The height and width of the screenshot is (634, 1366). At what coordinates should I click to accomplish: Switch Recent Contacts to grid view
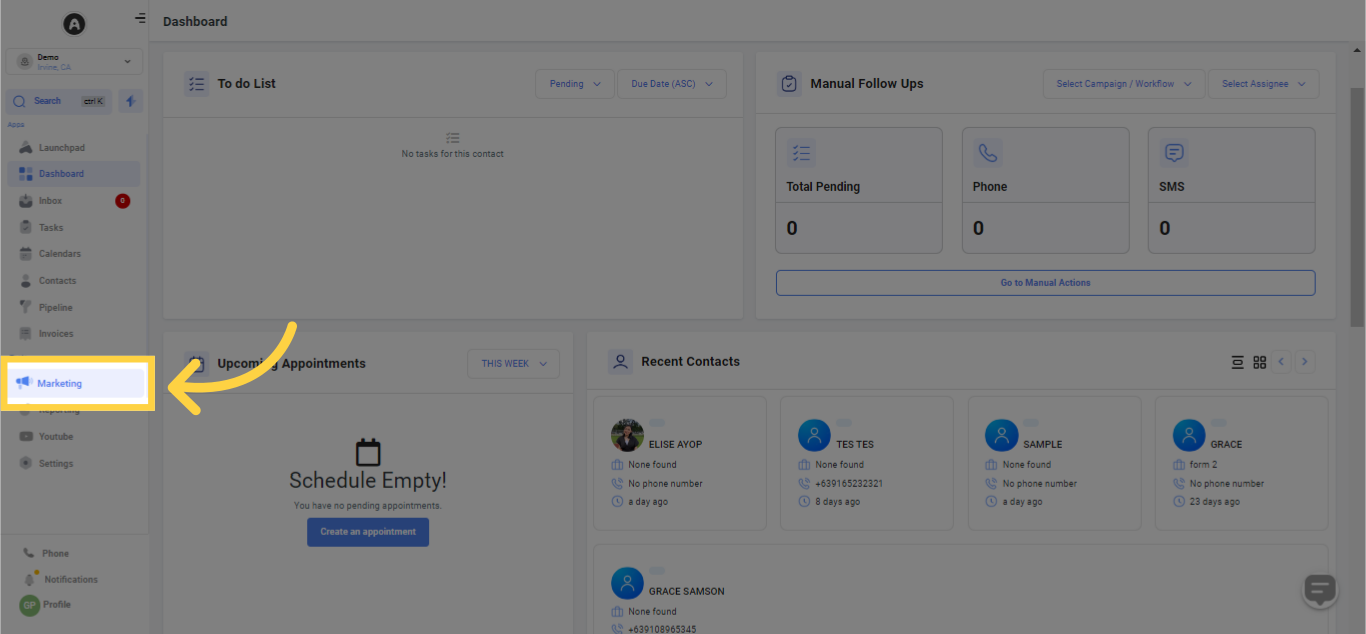coord(1259,361)
